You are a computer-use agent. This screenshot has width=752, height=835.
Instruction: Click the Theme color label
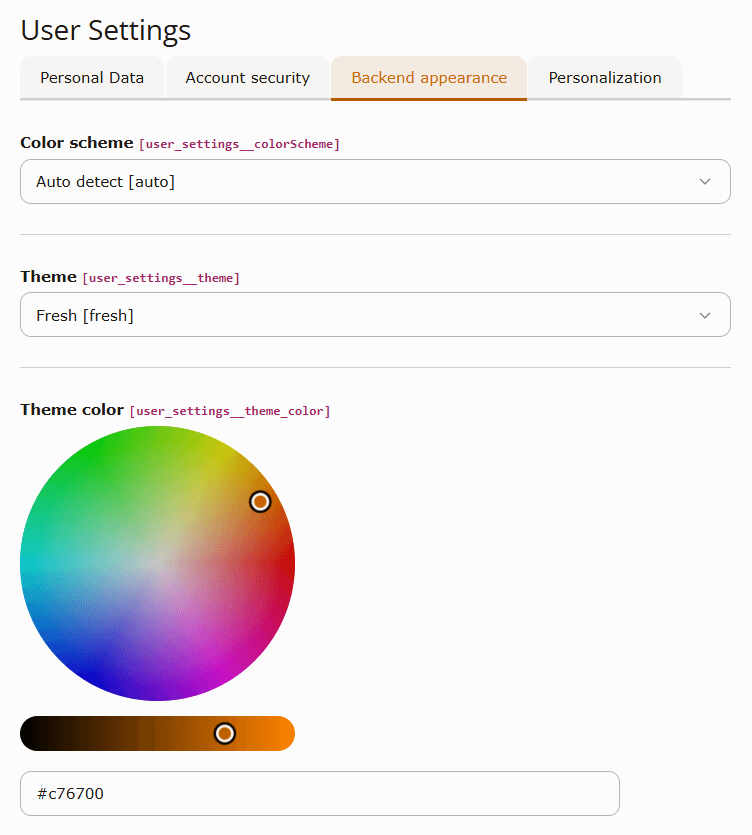(x=72, y=410)
